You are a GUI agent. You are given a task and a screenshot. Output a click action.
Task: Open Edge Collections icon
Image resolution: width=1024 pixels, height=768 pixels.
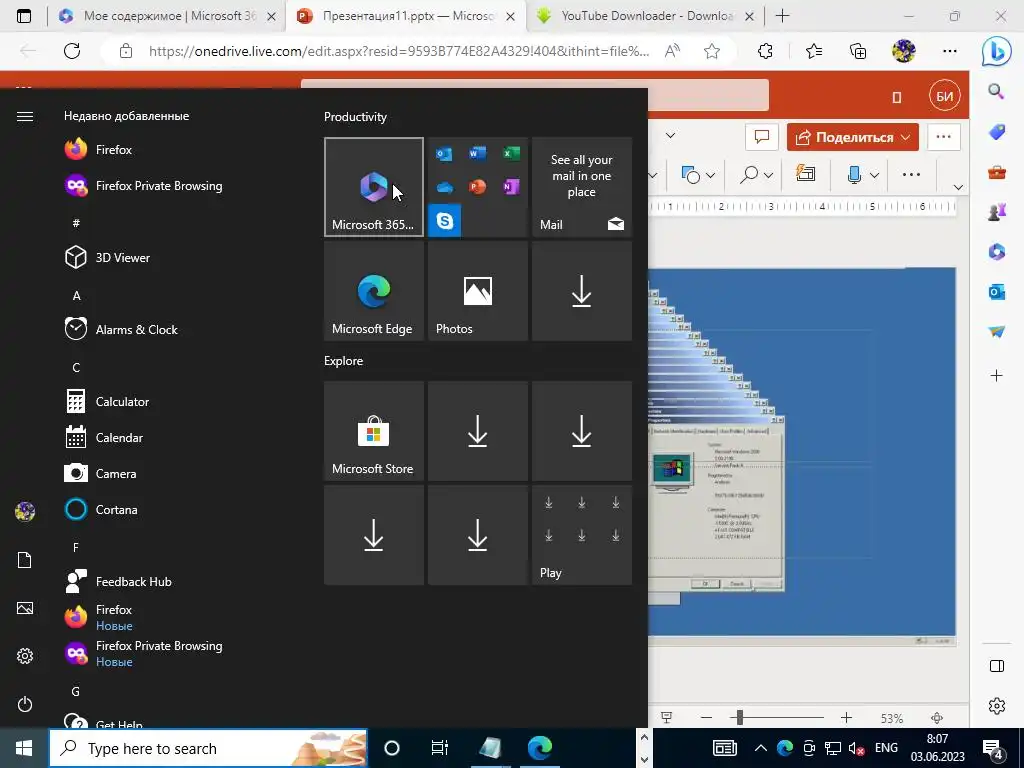point(858,51)
